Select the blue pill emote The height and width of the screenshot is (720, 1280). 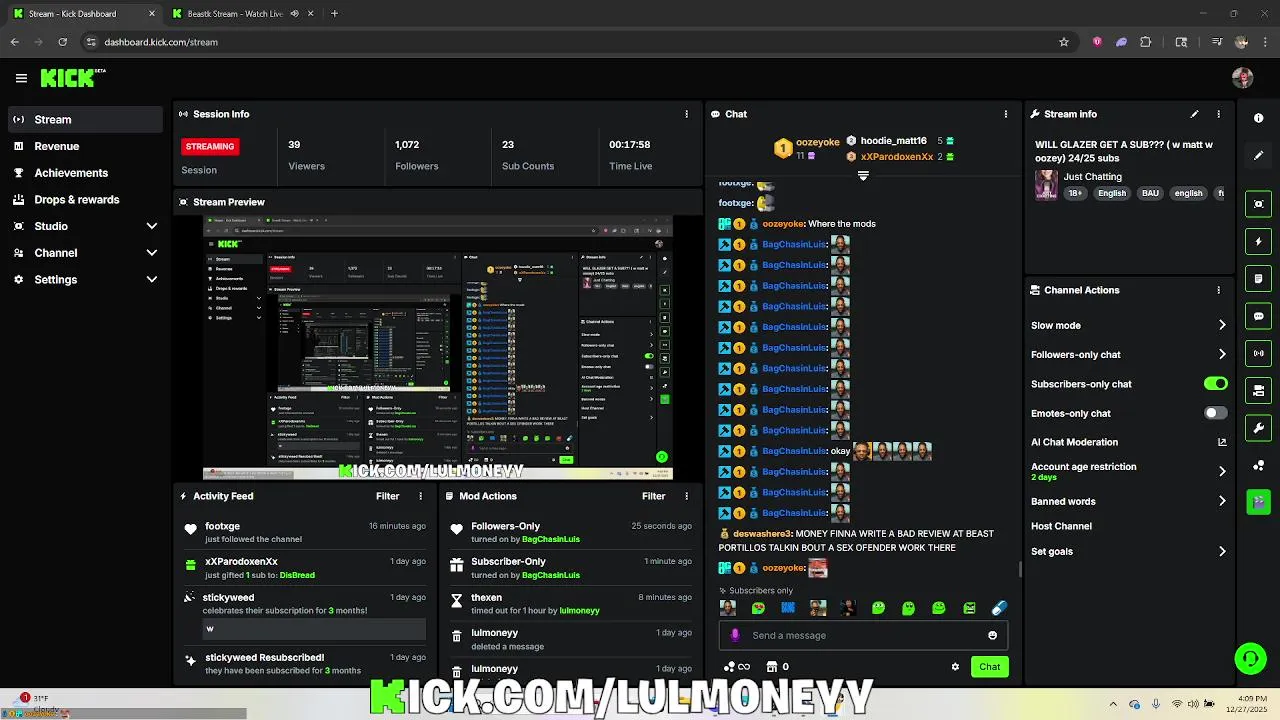click(998, 608)
